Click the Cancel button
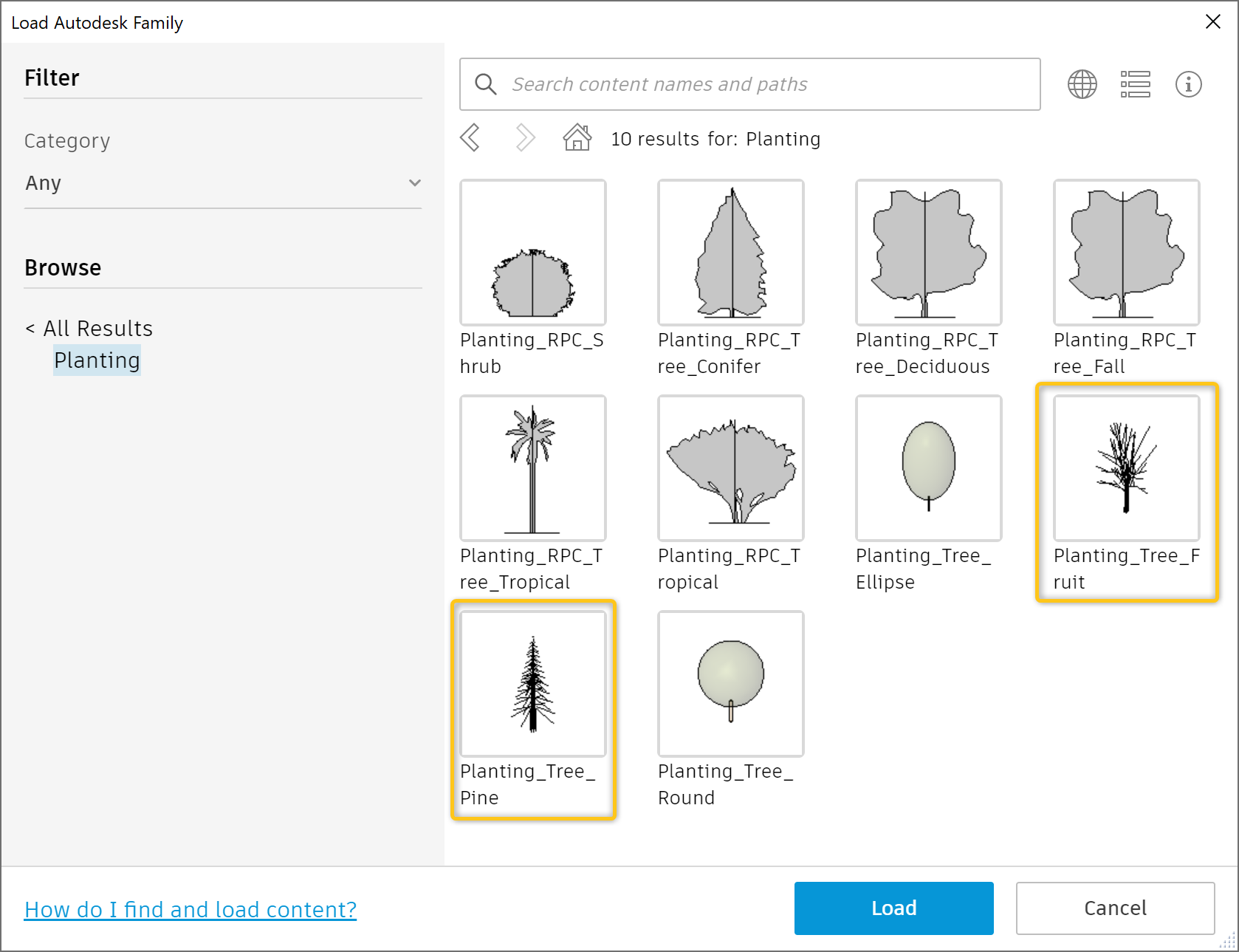Viewport: 1239px width, 952px height. 1115,908
